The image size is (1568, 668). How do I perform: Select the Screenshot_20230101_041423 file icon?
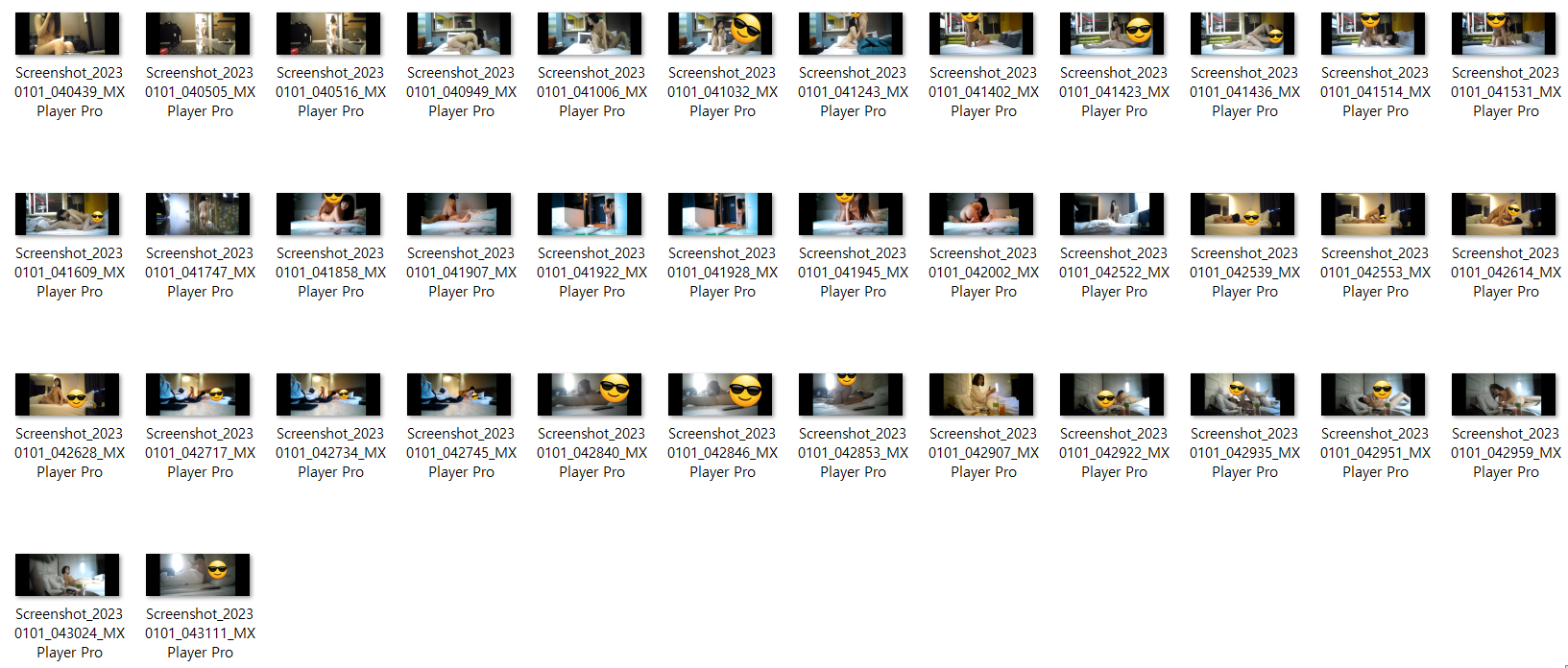coord(1113,34)
